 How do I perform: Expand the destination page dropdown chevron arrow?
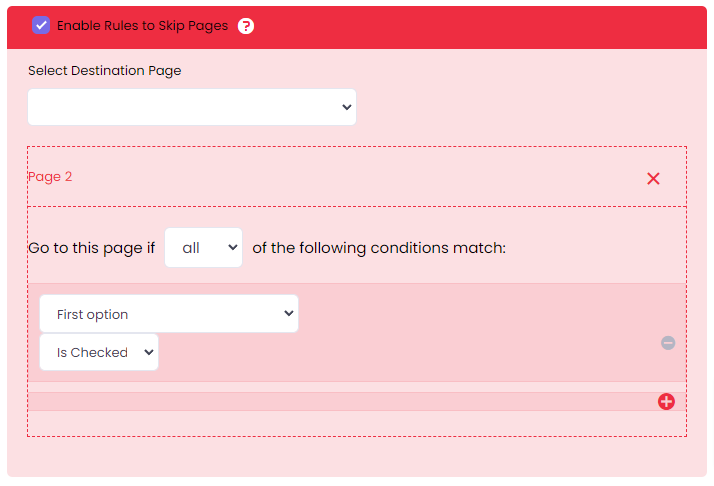pos(346,107)
